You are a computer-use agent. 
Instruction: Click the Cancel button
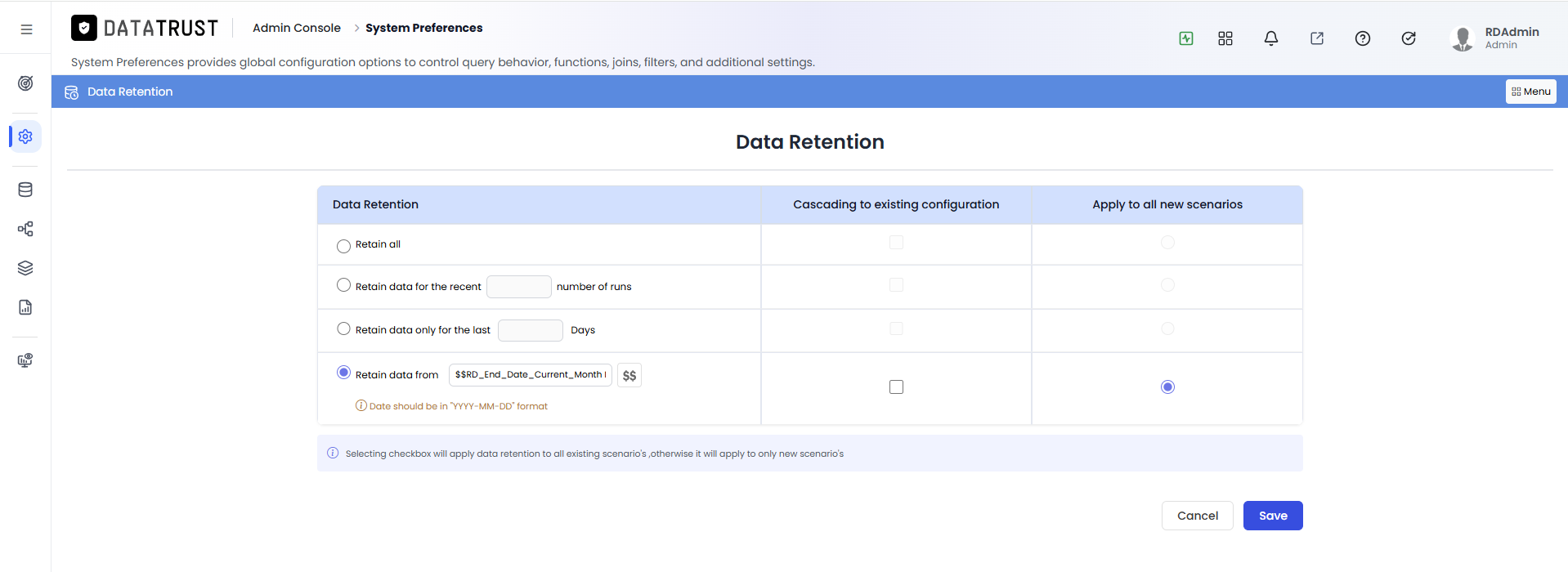(x=1197, y=516)
